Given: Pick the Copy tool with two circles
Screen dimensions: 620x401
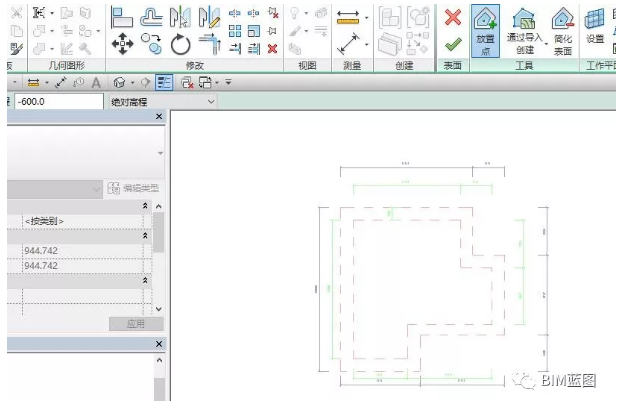Looking at the screenshot, I should pyautogui.click(x=151, y=44).
